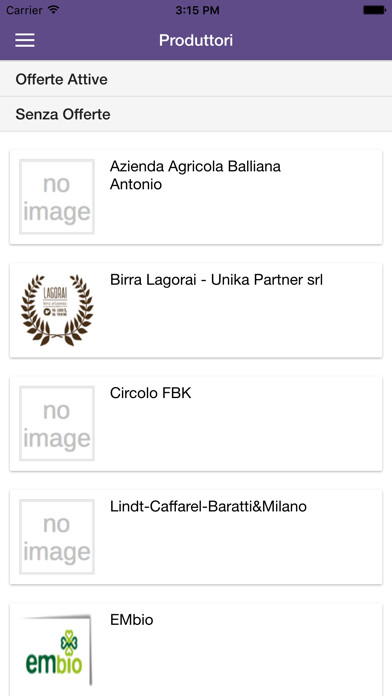Open Lindt-Caffarel-Baratti&Milano producer entry

click(208, 506)
